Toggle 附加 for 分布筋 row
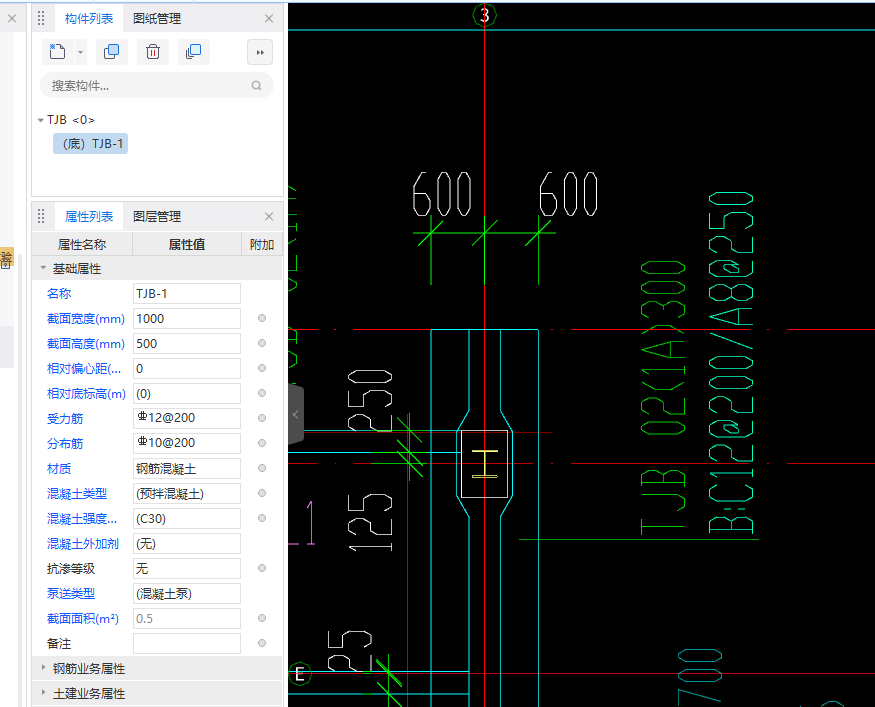Viewport: 875px width, 707px height. pos(262,443)
